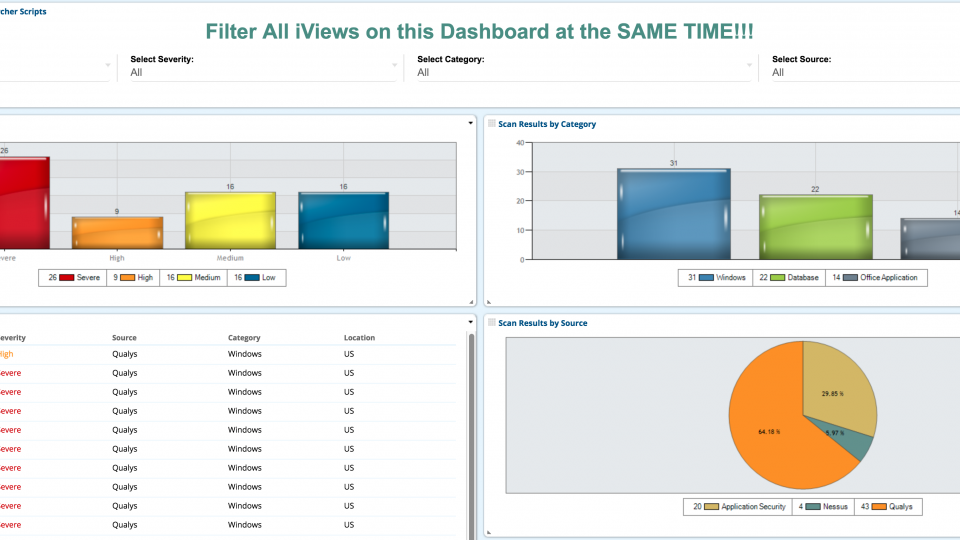Click the Application Security legend swatch
The width and height of the screenshot is (960, 540).
(x=711, y=507)
